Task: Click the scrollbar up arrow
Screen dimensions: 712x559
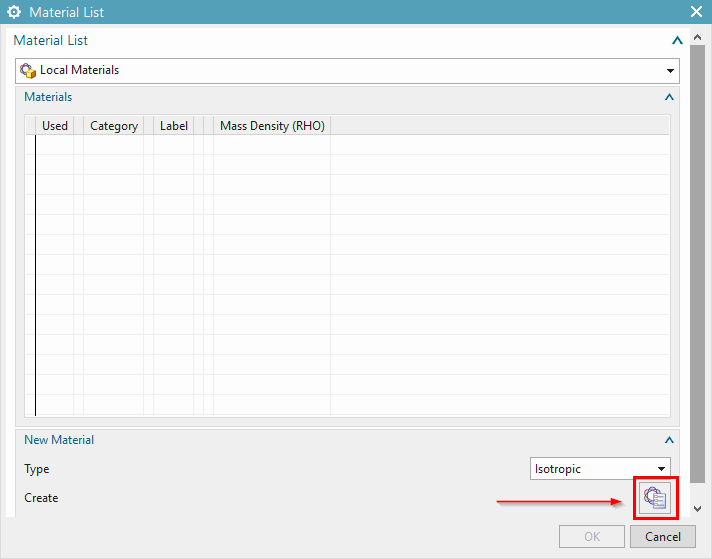Action: tap(697, 37)
